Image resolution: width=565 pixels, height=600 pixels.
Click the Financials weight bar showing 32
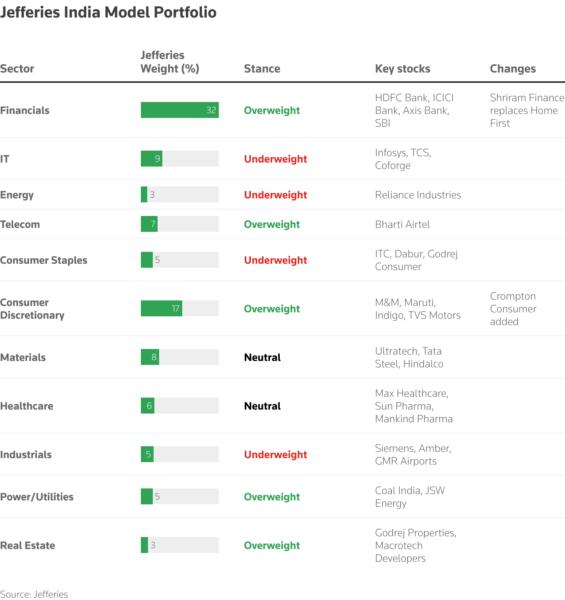point(180,110)
